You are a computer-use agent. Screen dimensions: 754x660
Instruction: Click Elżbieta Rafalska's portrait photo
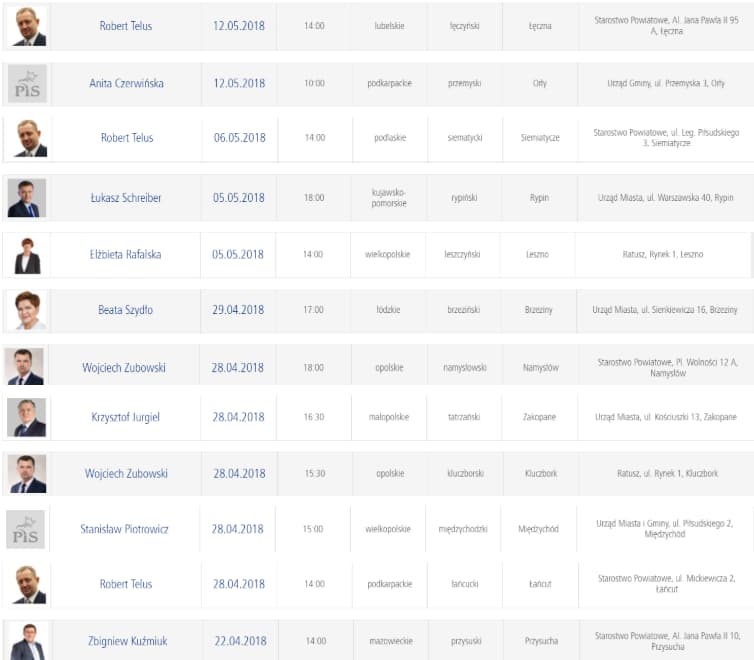point(26,255)
